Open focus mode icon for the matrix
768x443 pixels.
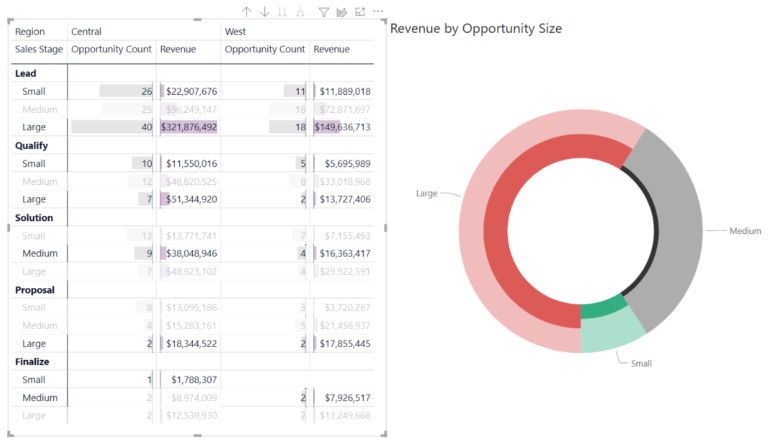pyautogui.click(x=360, y=12)
